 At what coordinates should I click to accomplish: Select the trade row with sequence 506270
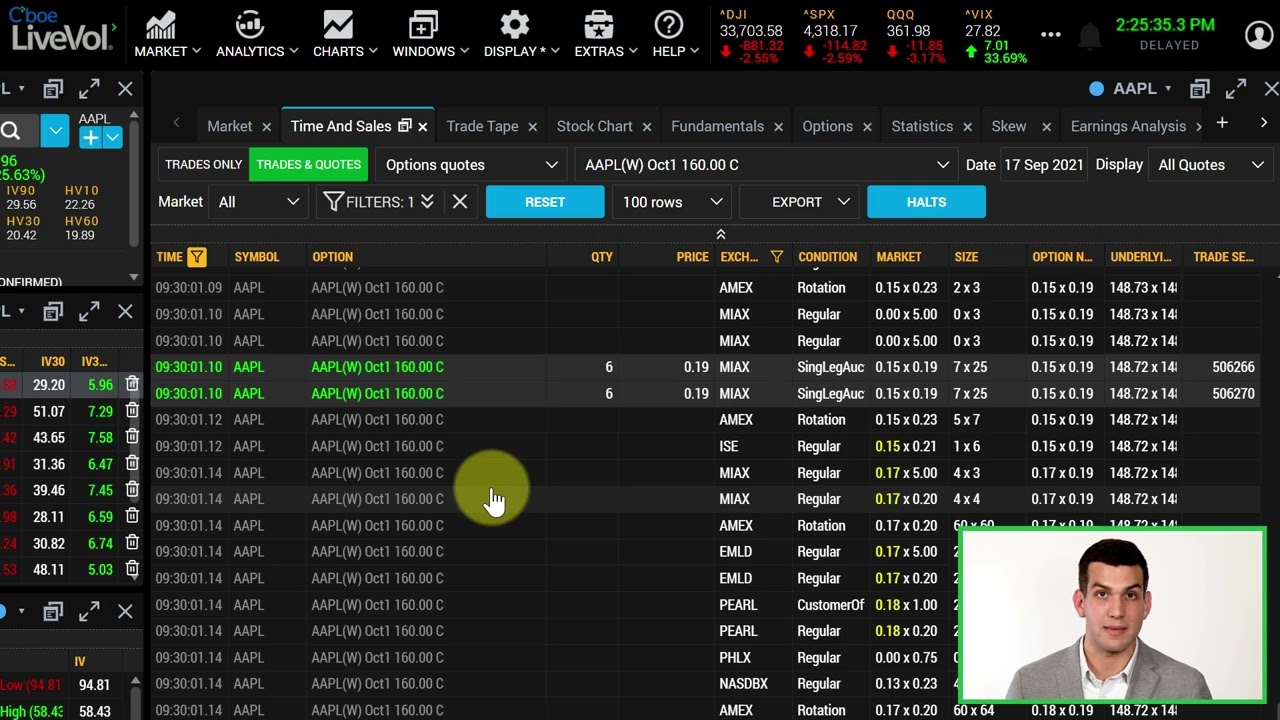tap(715, 393)
